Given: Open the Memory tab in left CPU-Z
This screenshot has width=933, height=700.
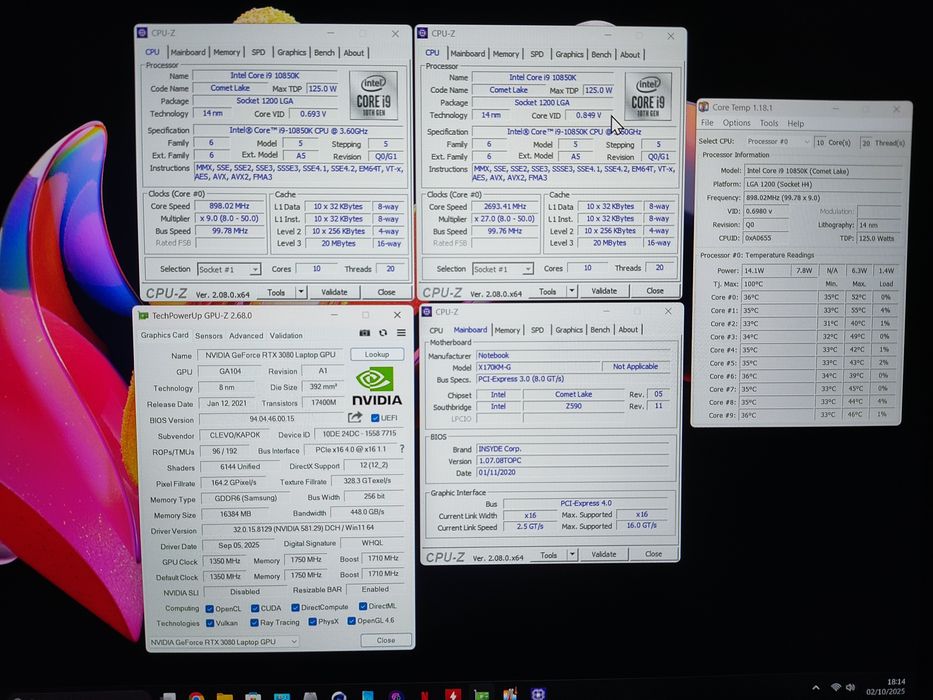Looking at the screenshot, I should coord(227,52).
